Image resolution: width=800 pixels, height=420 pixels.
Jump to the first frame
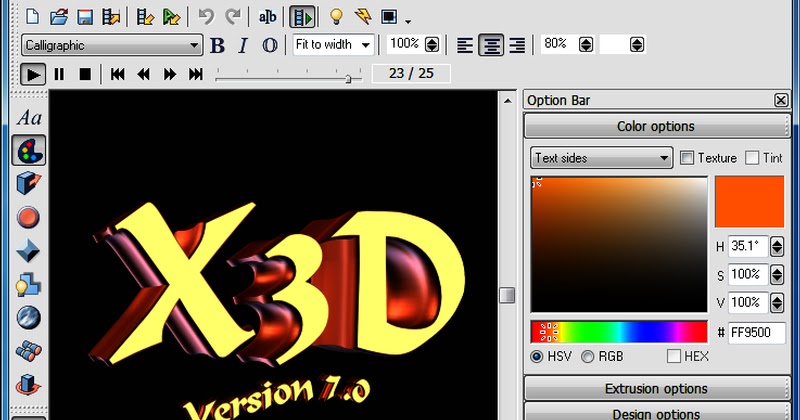[x=118, y=75]
